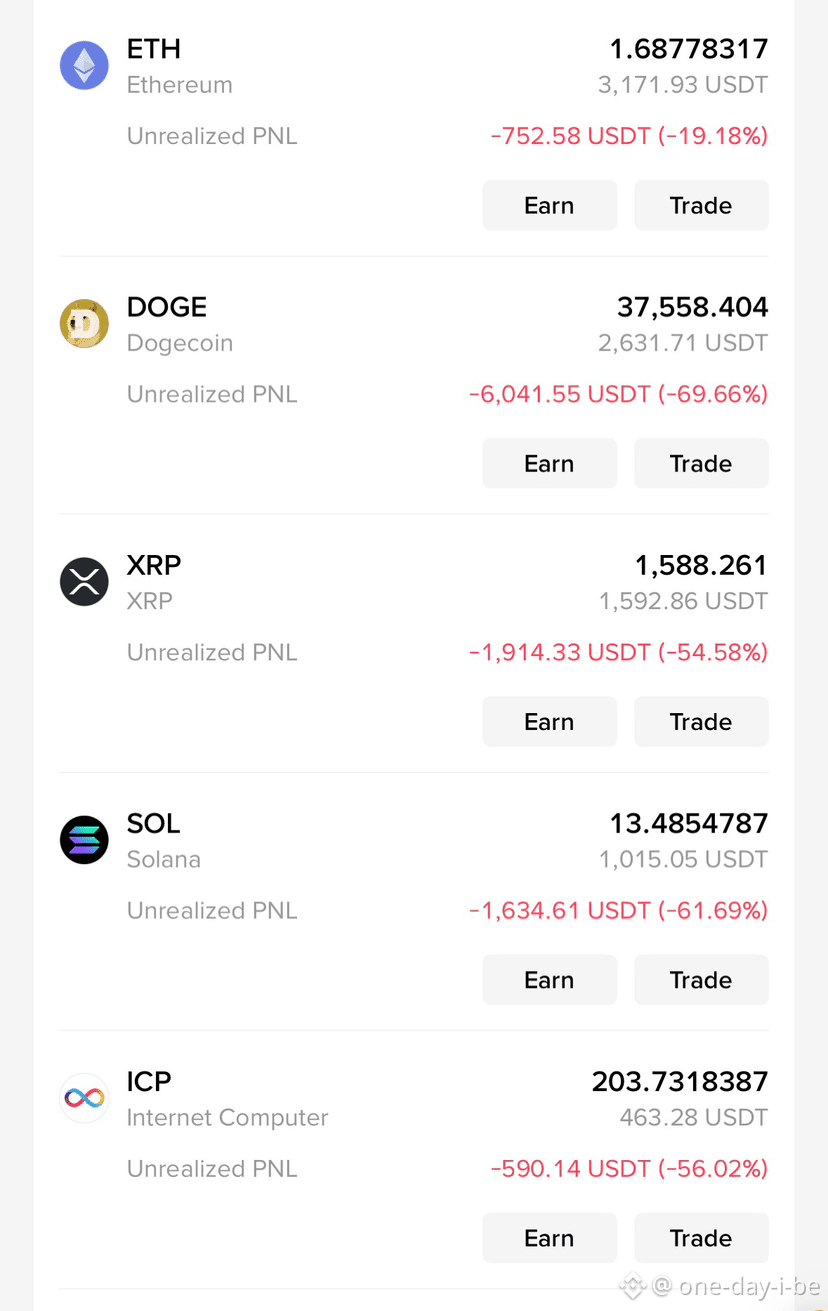Open Trade for ICP
828x1311 pixels.
point(701,1237)
